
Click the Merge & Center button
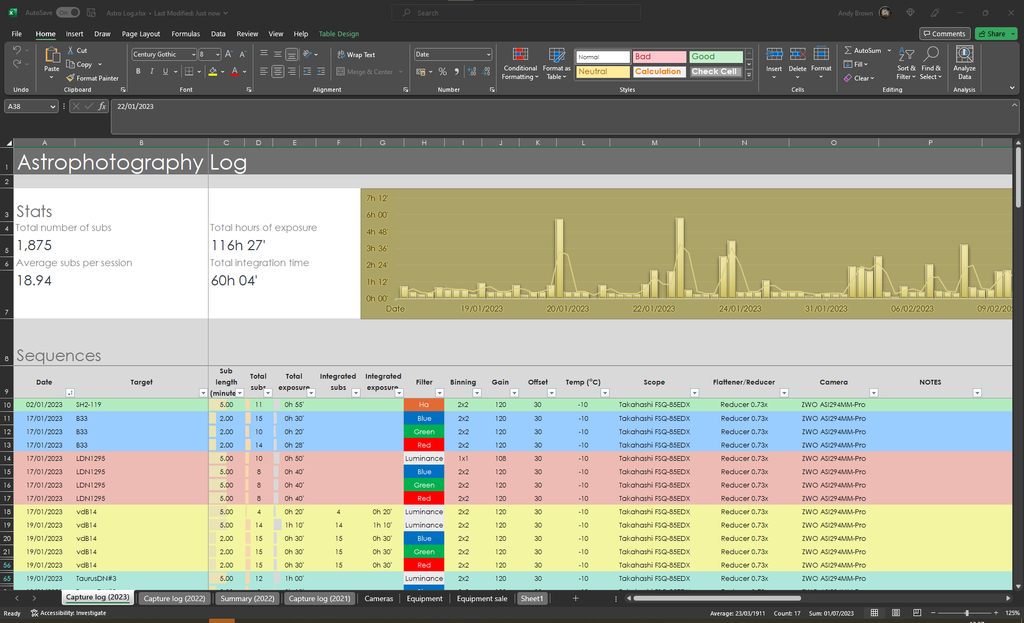(x=366, y=72)
